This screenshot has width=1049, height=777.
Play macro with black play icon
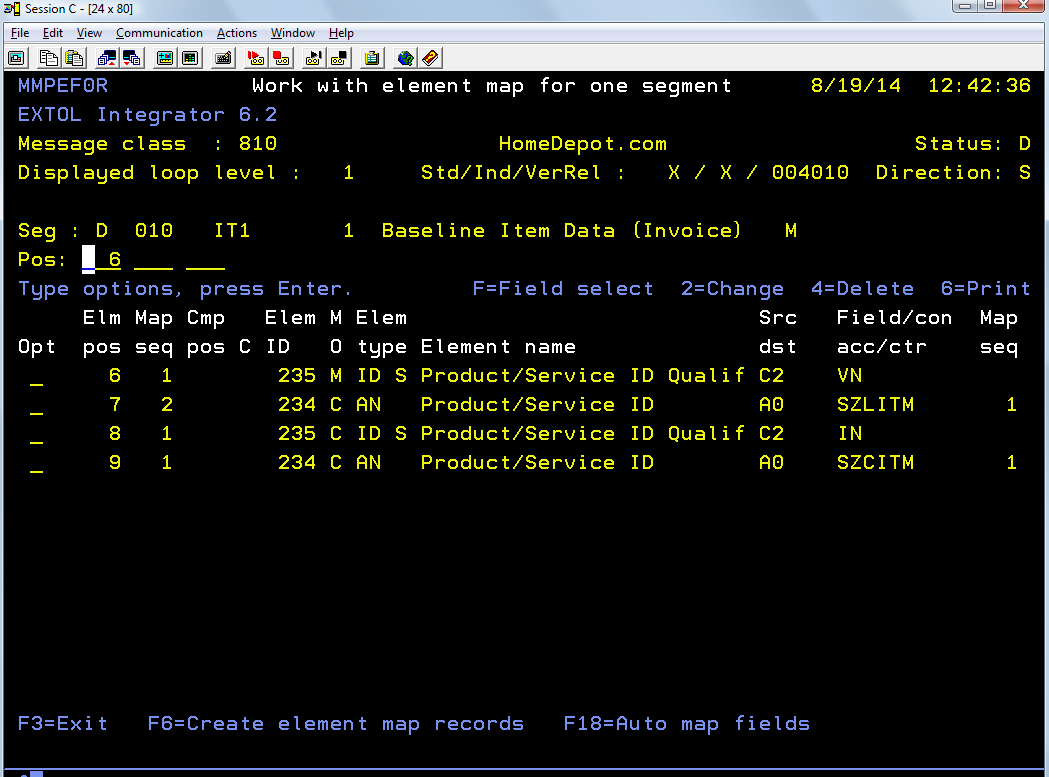[313, 58]
